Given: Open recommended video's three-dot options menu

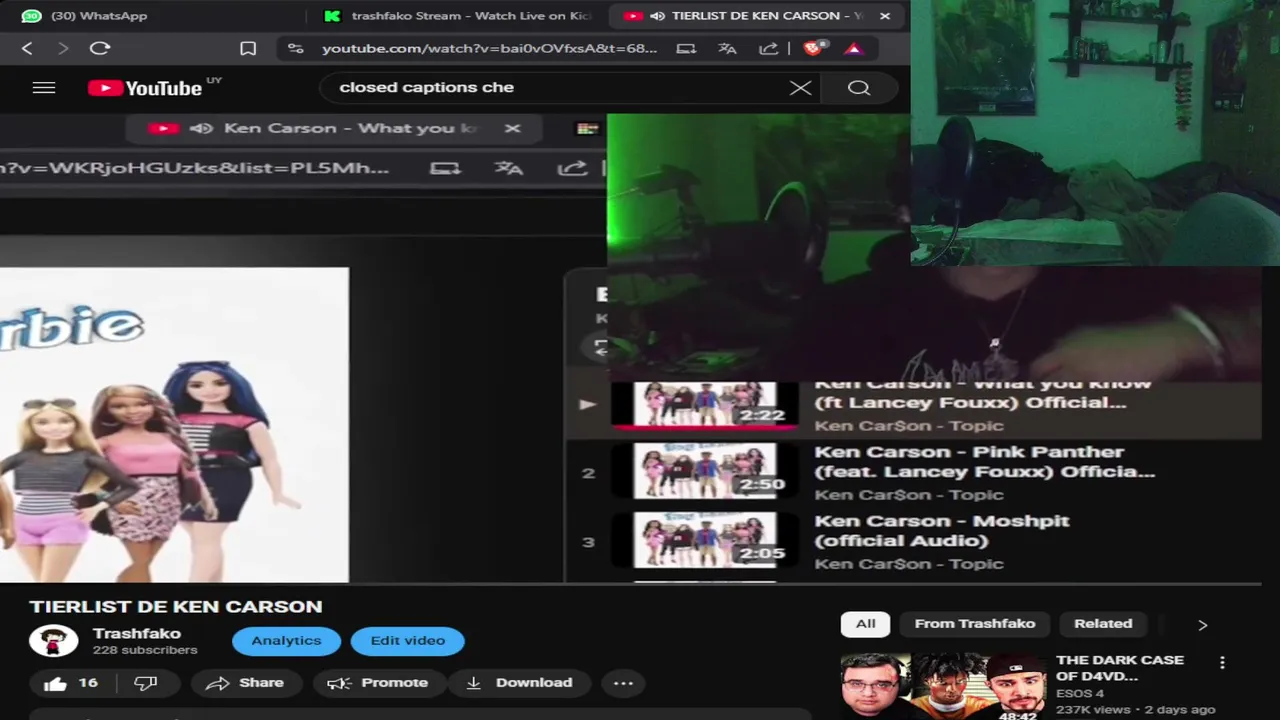Looking at the screenshot, I should point(1222,663).
